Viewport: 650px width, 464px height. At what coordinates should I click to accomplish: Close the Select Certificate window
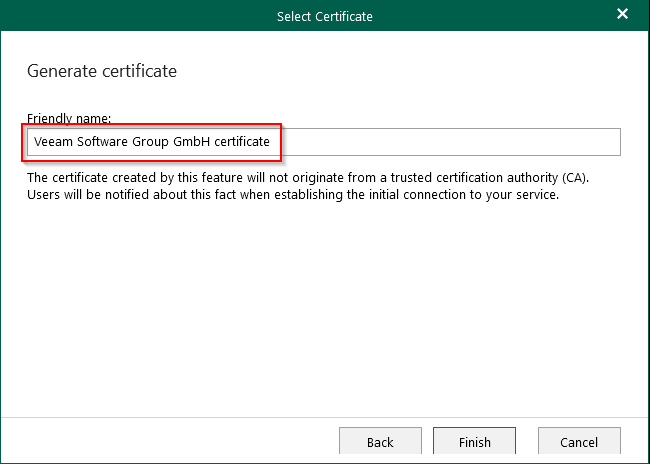tap(622, 14)
